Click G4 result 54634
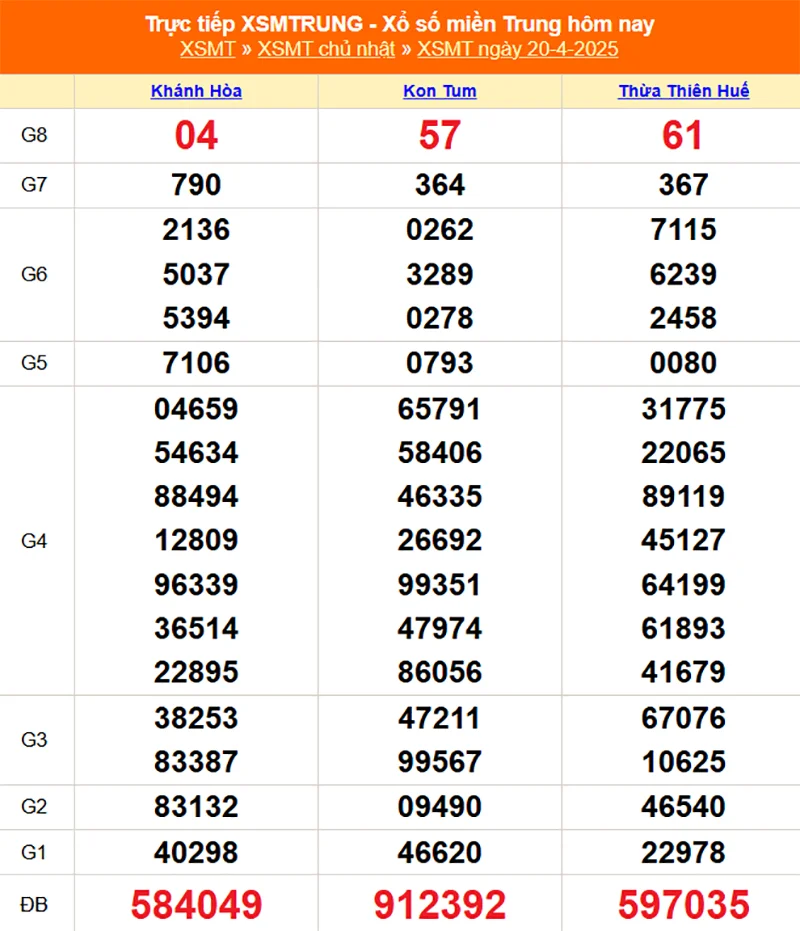 (x=196, y=453)
